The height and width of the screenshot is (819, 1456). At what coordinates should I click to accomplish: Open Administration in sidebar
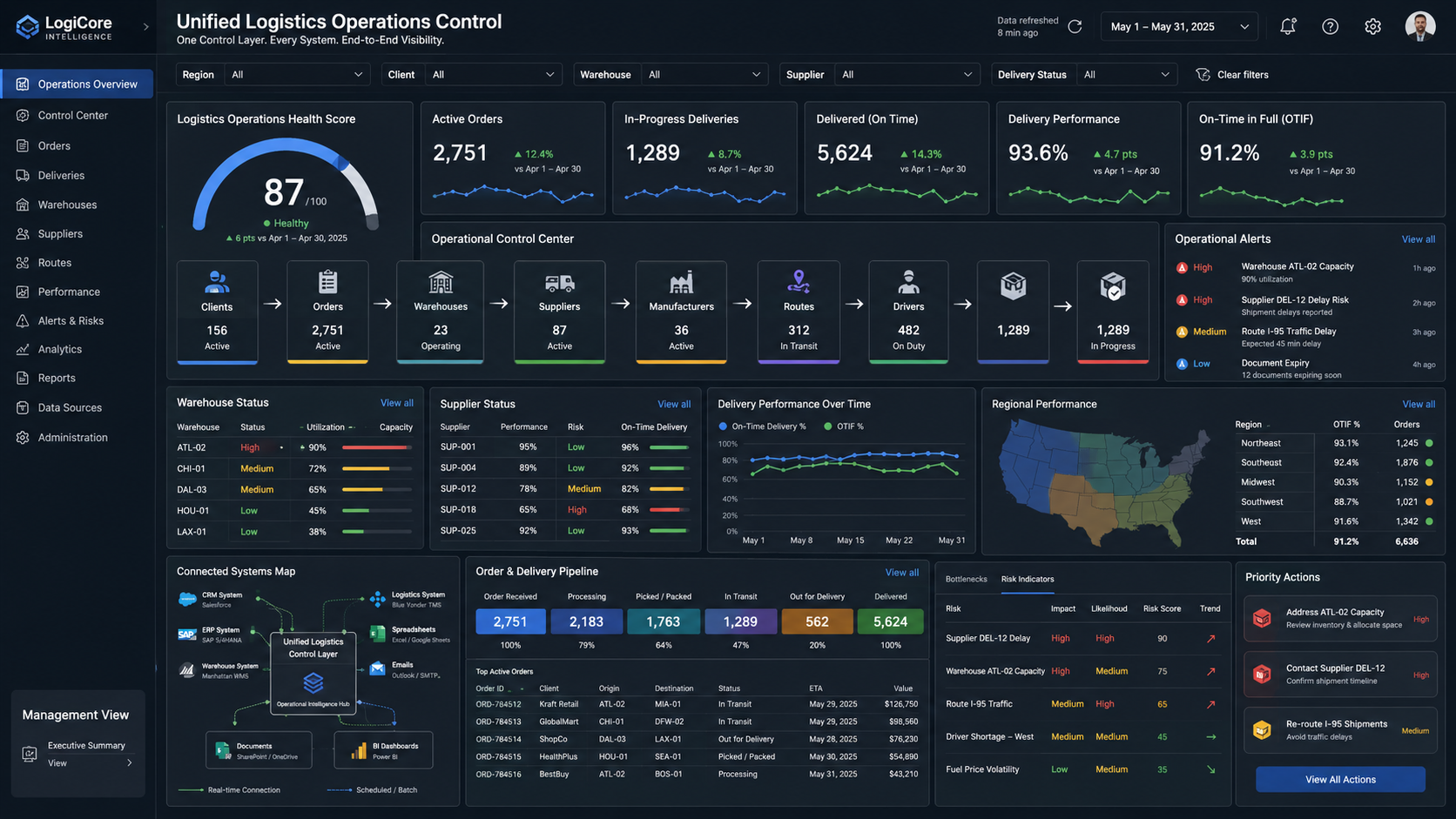tap(62, 438)
